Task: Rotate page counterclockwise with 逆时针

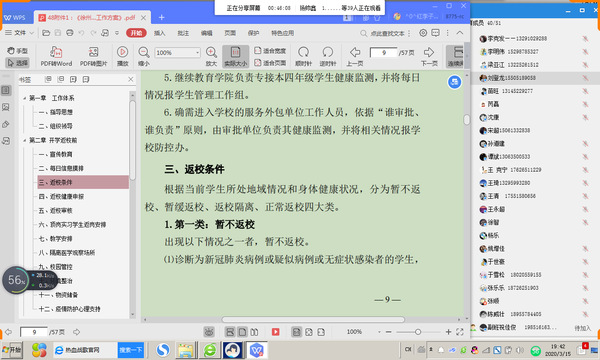Action: click(x=328, y=56)
